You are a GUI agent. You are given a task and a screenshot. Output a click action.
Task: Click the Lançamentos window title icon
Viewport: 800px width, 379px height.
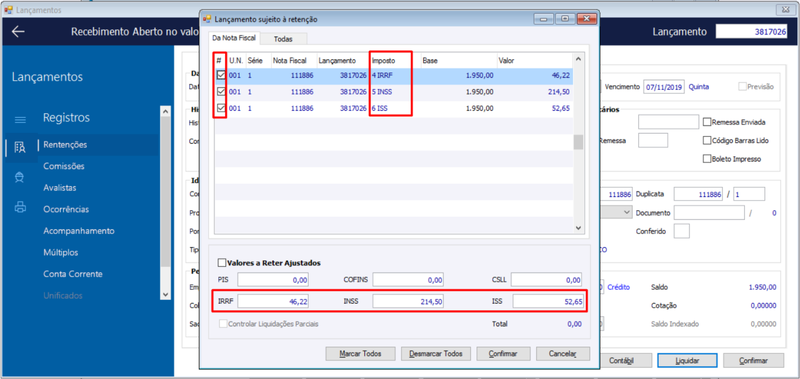tap(8, 10)
